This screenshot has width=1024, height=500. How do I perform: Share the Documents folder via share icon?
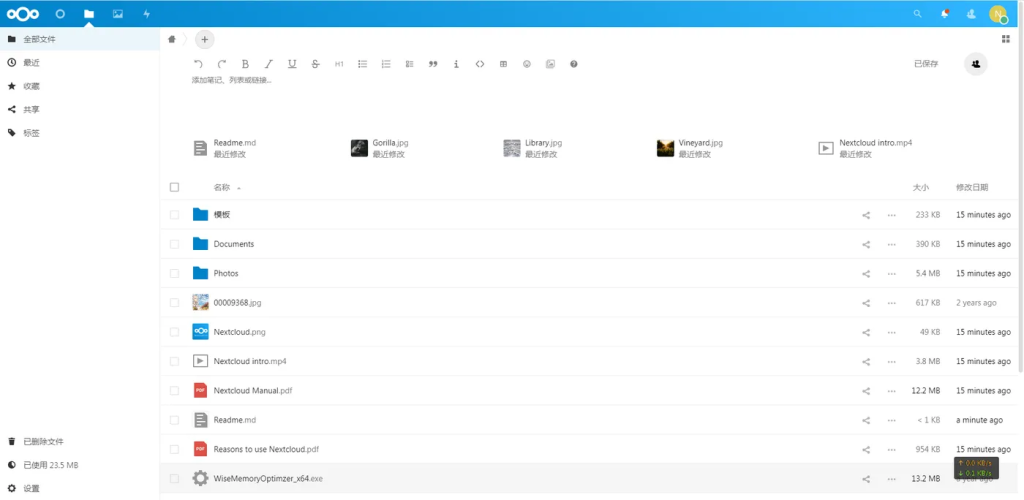[866, 244]
